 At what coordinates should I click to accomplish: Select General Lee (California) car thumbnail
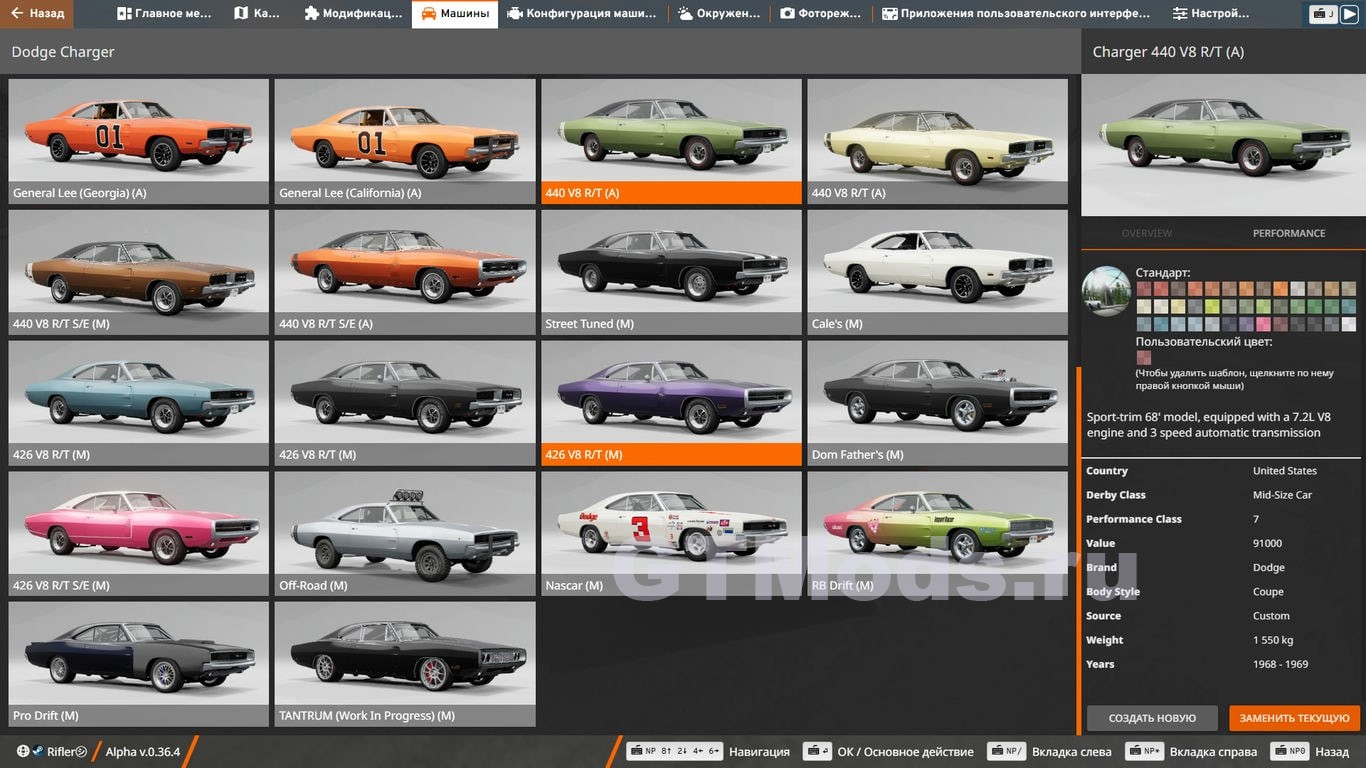(405, 141)
